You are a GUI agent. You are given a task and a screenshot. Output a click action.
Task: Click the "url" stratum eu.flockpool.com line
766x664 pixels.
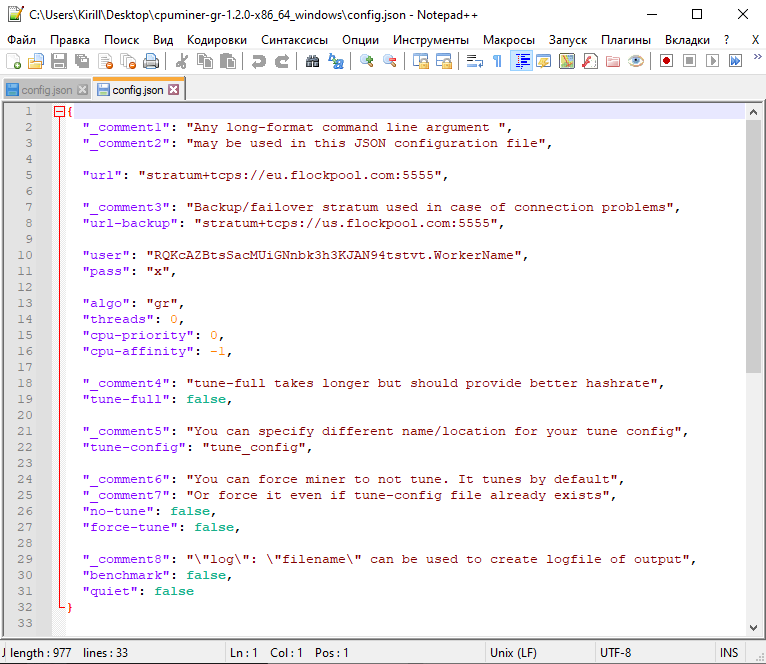(265, 175)
